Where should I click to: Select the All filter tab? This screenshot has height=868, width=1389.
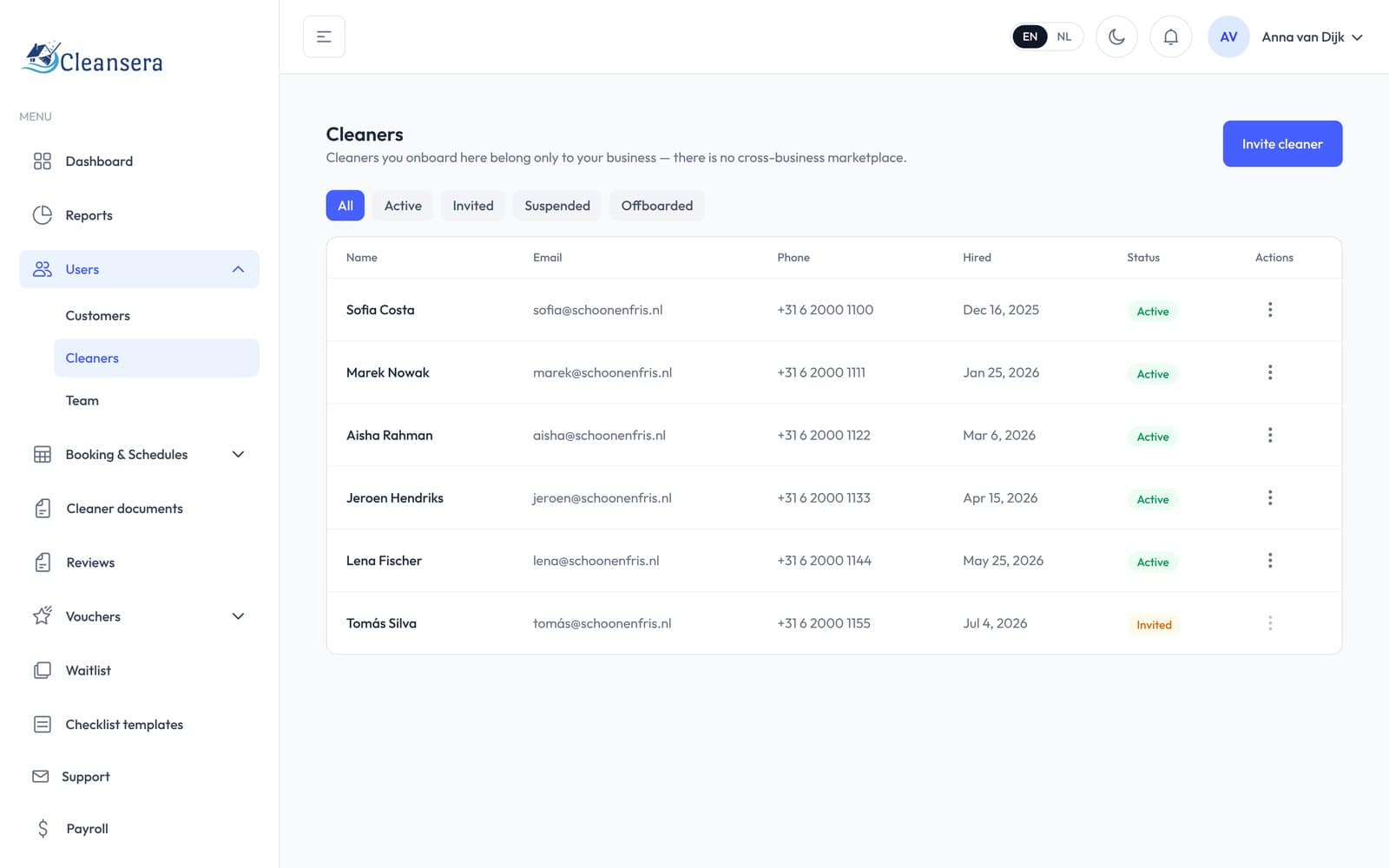346,206
